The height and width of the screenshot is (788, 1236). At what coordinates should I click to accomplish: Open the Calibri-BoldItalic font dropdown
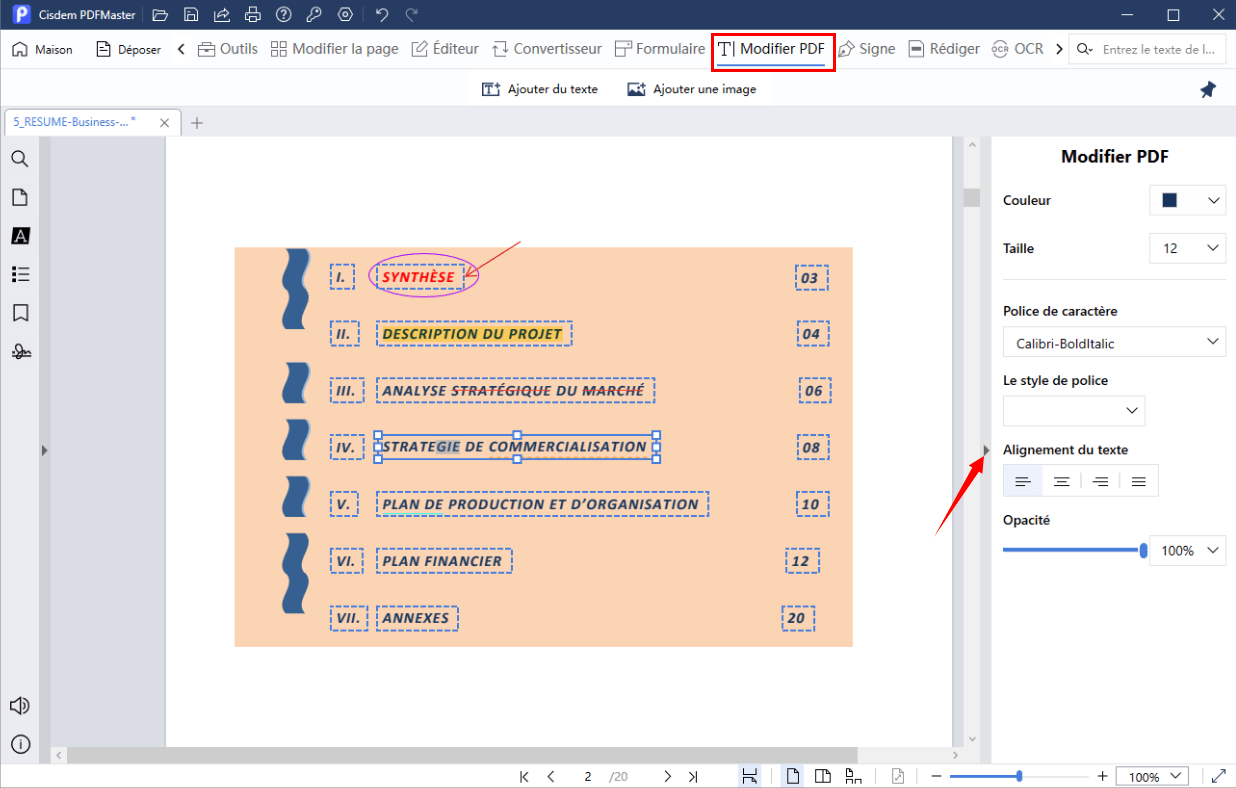(1114, 342)
